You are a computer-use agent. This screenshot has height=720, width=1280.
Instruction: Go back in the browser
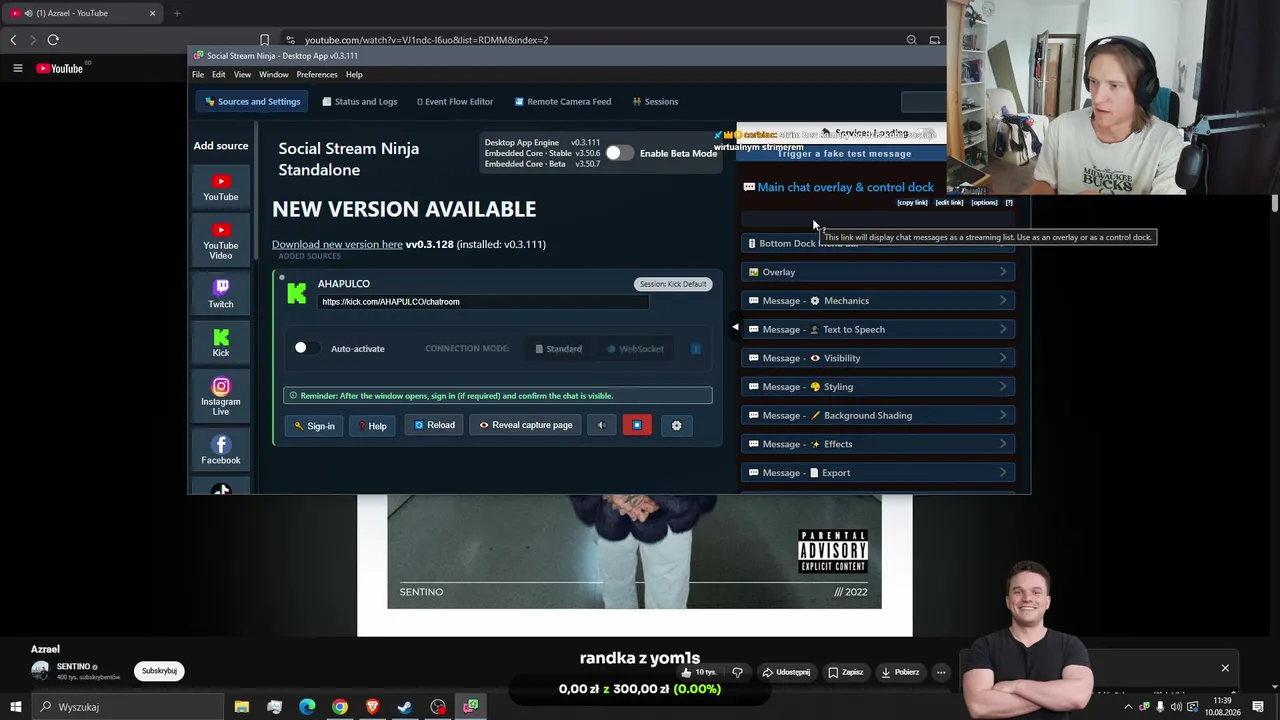coord(13,40)
